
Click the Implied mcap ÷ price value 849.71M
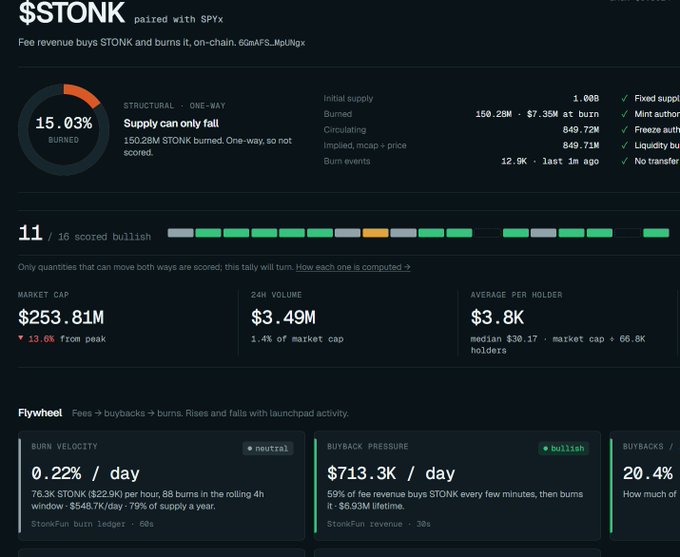[x=581, y=145]
